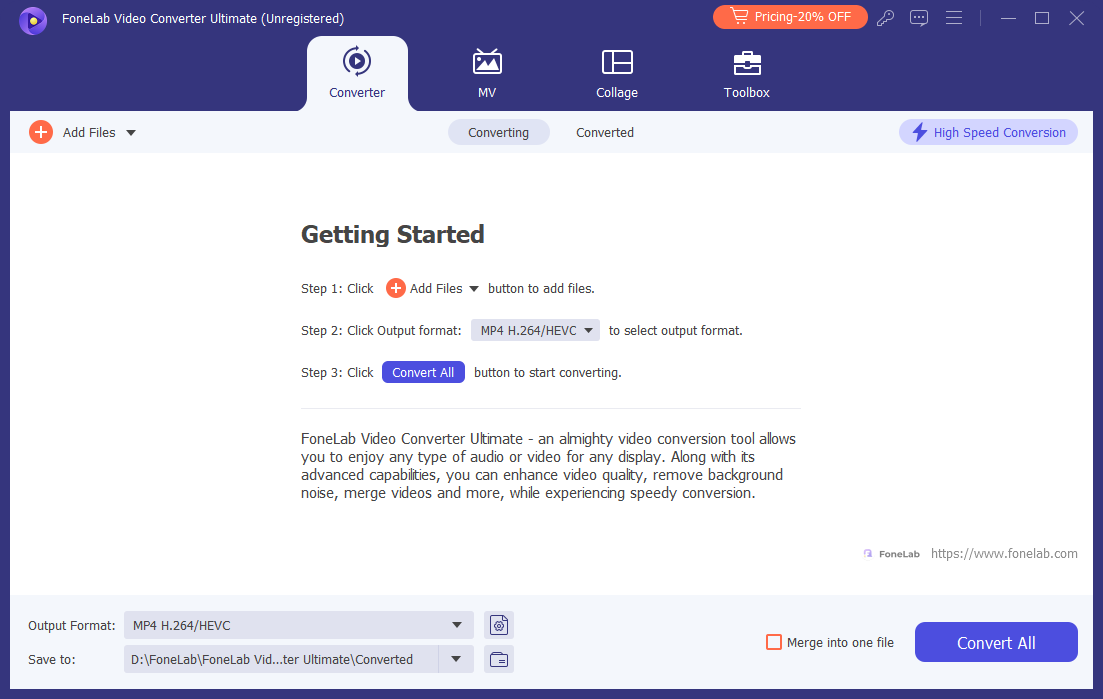The height and width of the screenshot is (699, 1103).
Task: Toggle High Speed Conversion
Action: pos(987,131)
